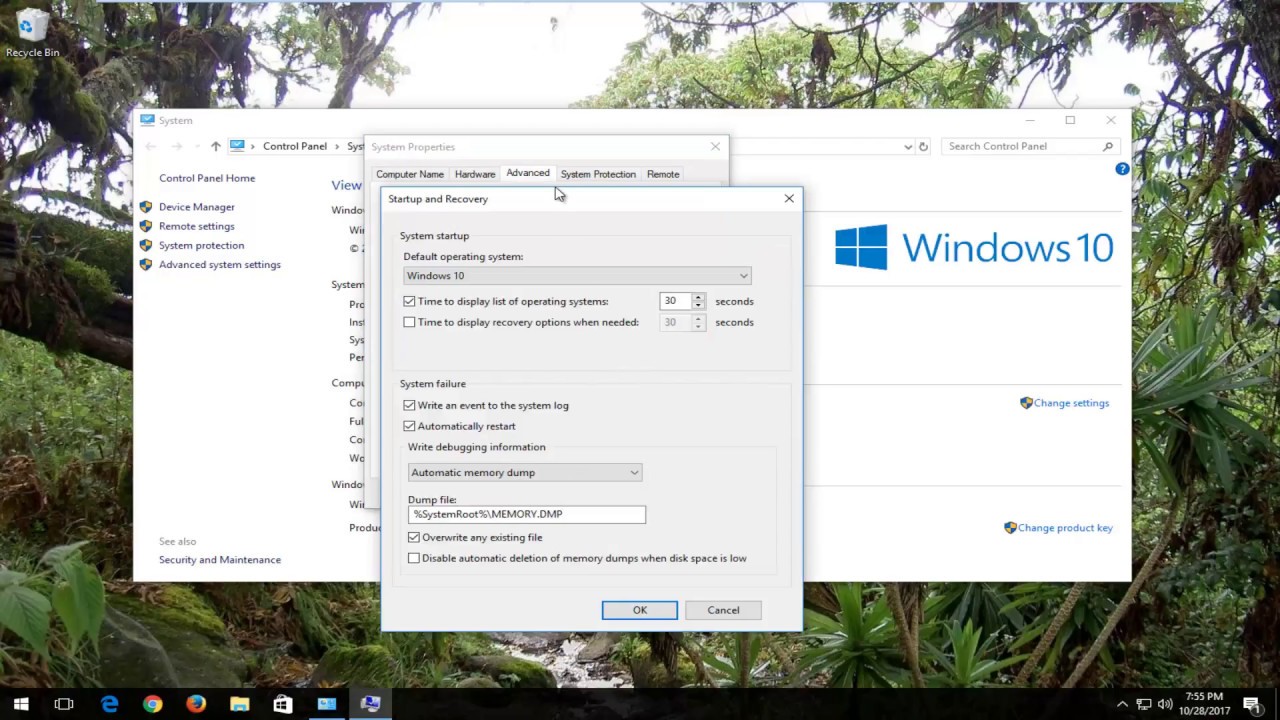Select the Advanced tab in System Properties
Screen dimensions: 1280x720
pyautogui.click(x=528, y=173)
